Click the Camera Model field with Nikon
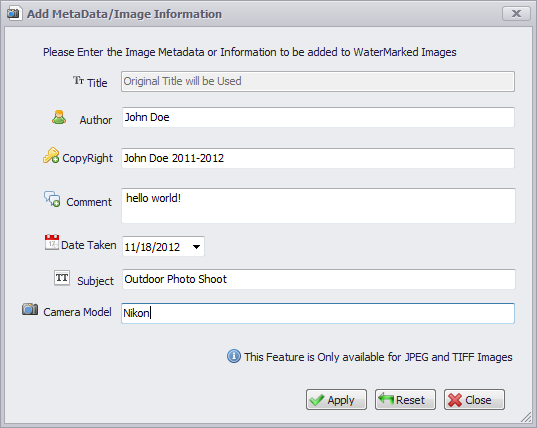 click(318, 313)
